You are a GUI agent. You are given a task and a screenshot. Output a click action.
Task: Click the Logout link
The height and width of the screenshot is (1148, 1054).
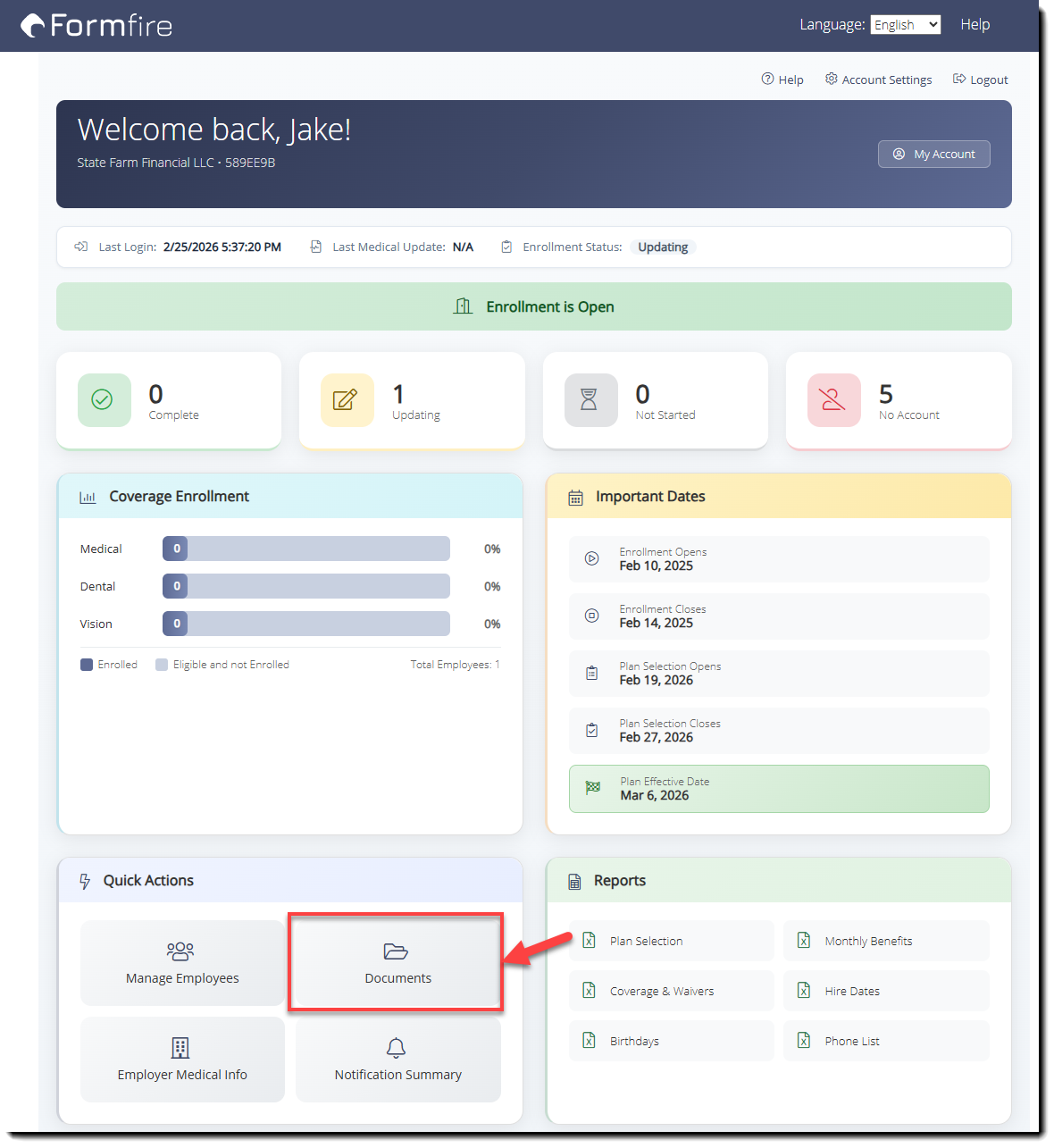pos(981,80)
